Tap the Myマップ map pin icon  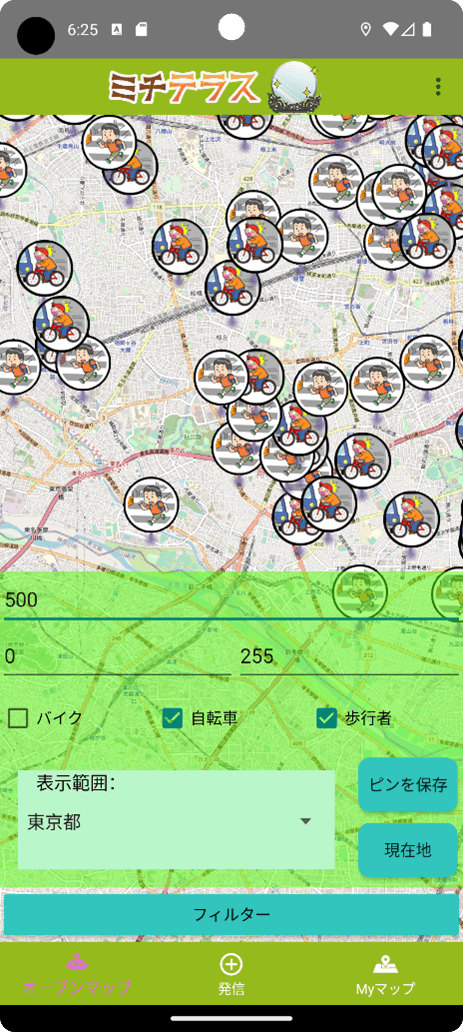point(385,964)
